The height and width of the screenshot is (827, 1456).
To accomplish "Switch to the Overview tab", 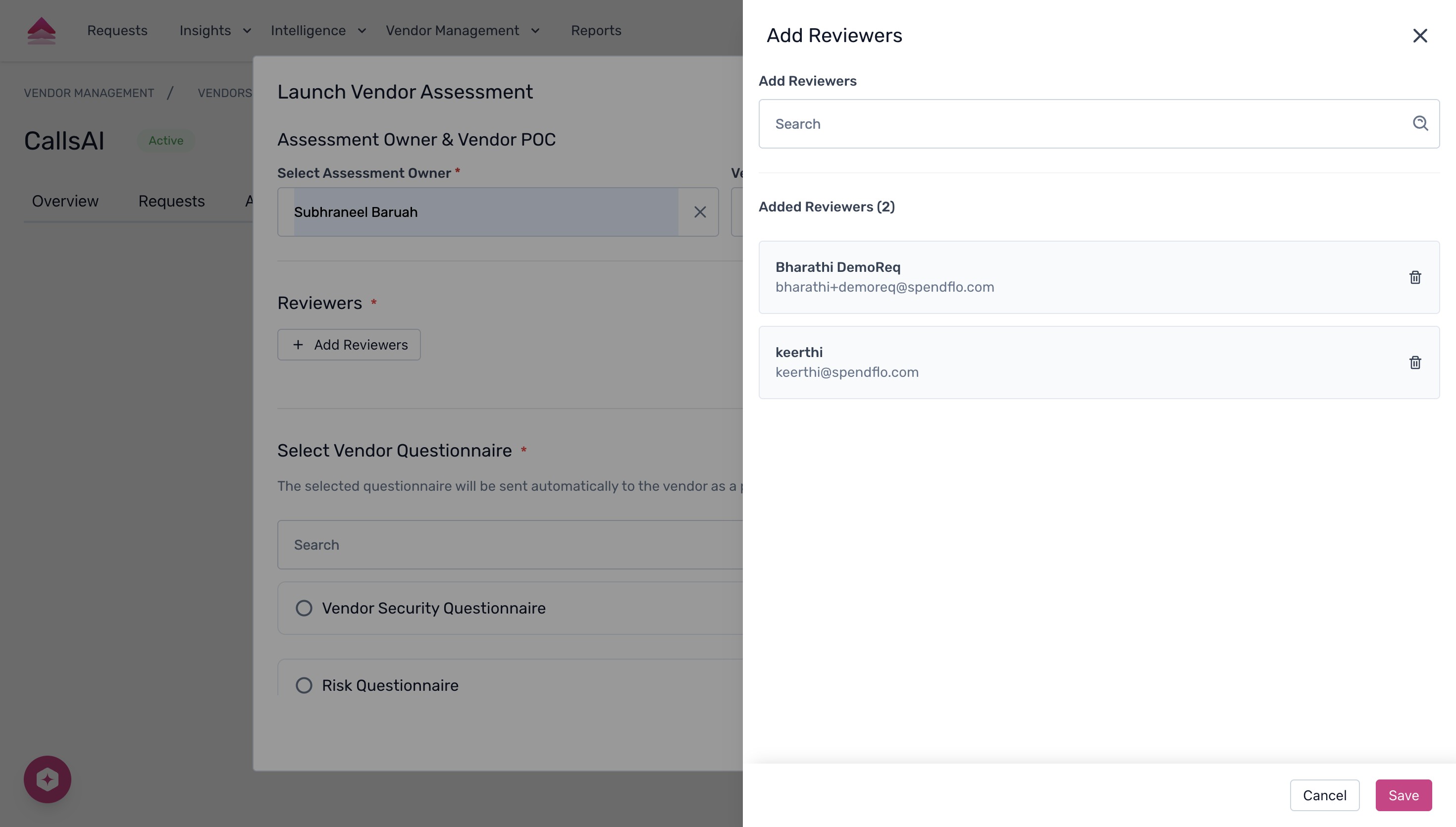I will [x=65, y=201].
